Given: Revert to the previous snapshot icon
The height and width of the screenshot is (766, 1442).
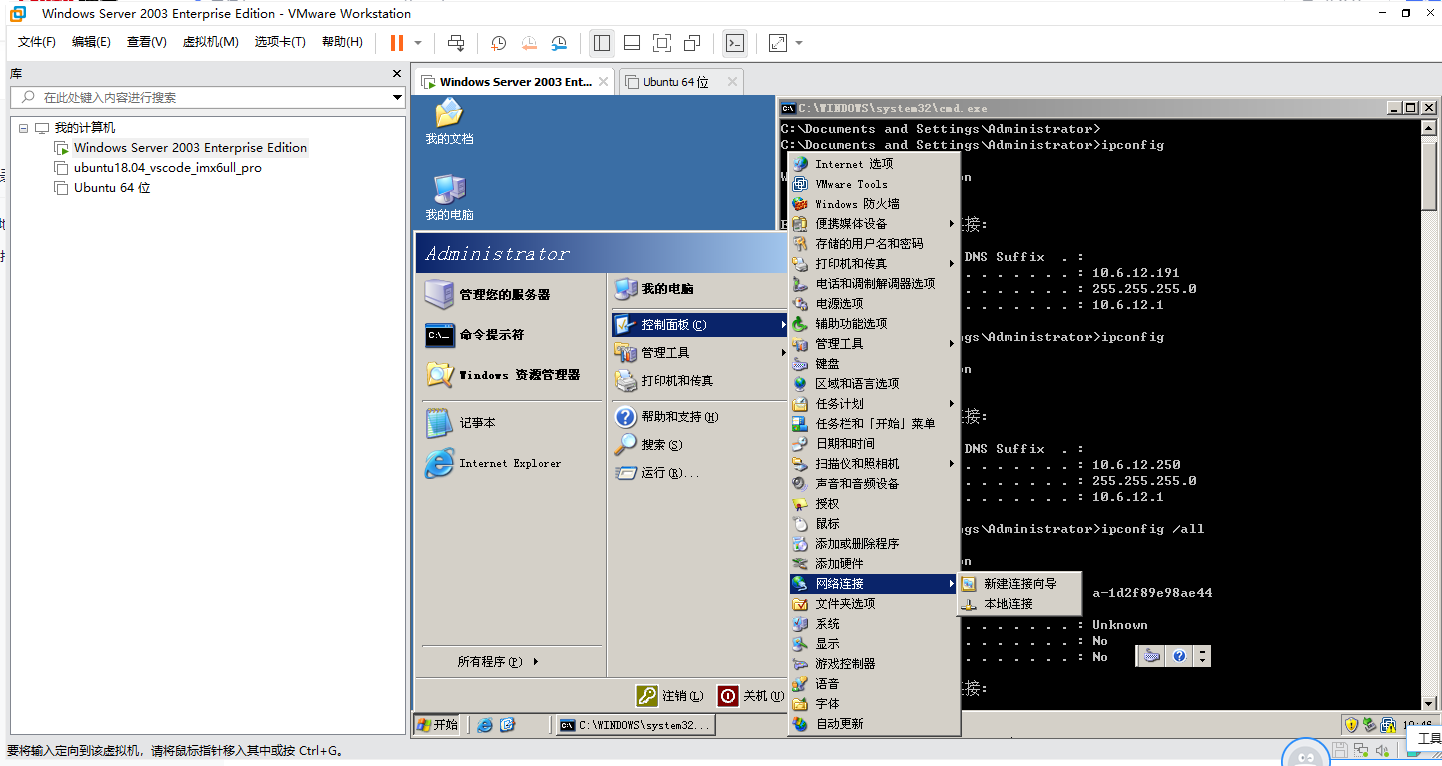Looking at the screenshot, I should pos(529,43).
